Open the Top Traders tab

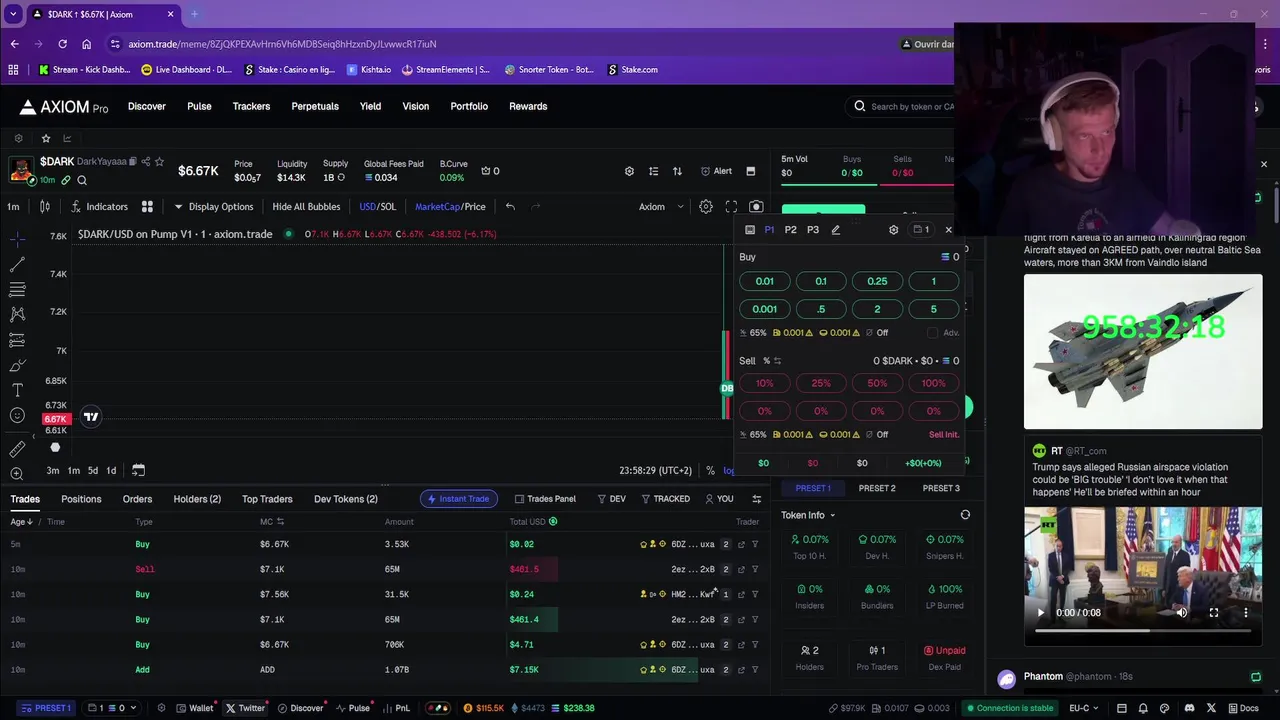[x=267, y=499]
